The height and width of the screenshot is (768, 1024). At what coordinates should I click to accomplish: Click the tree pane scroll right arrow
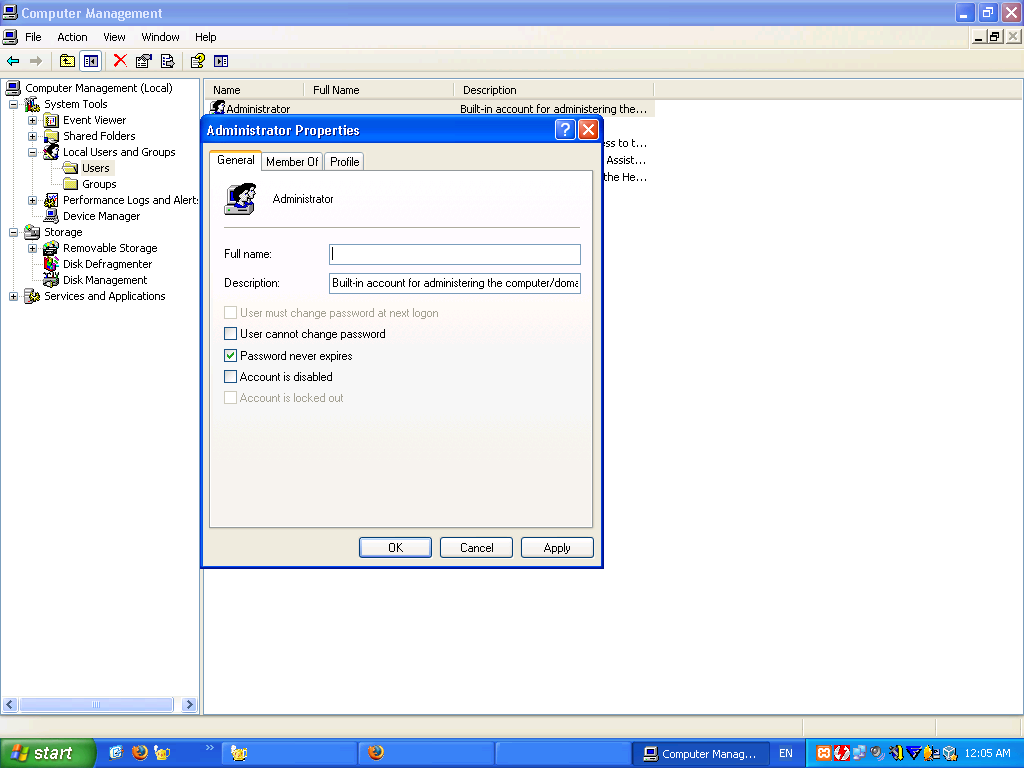(x=189, y=705)
